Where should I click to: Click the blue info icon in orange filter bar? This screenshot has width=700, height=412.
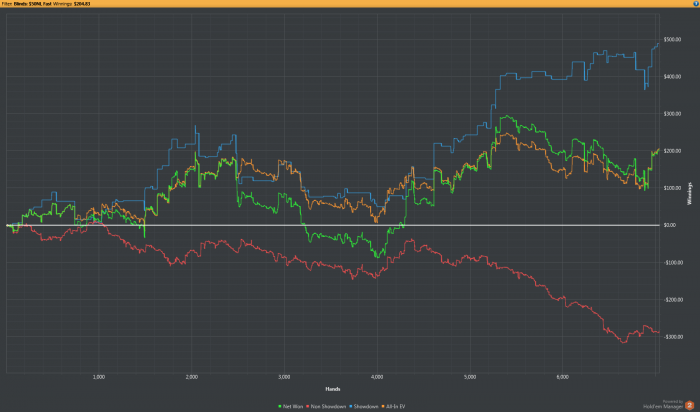click(x=696, y=4)
